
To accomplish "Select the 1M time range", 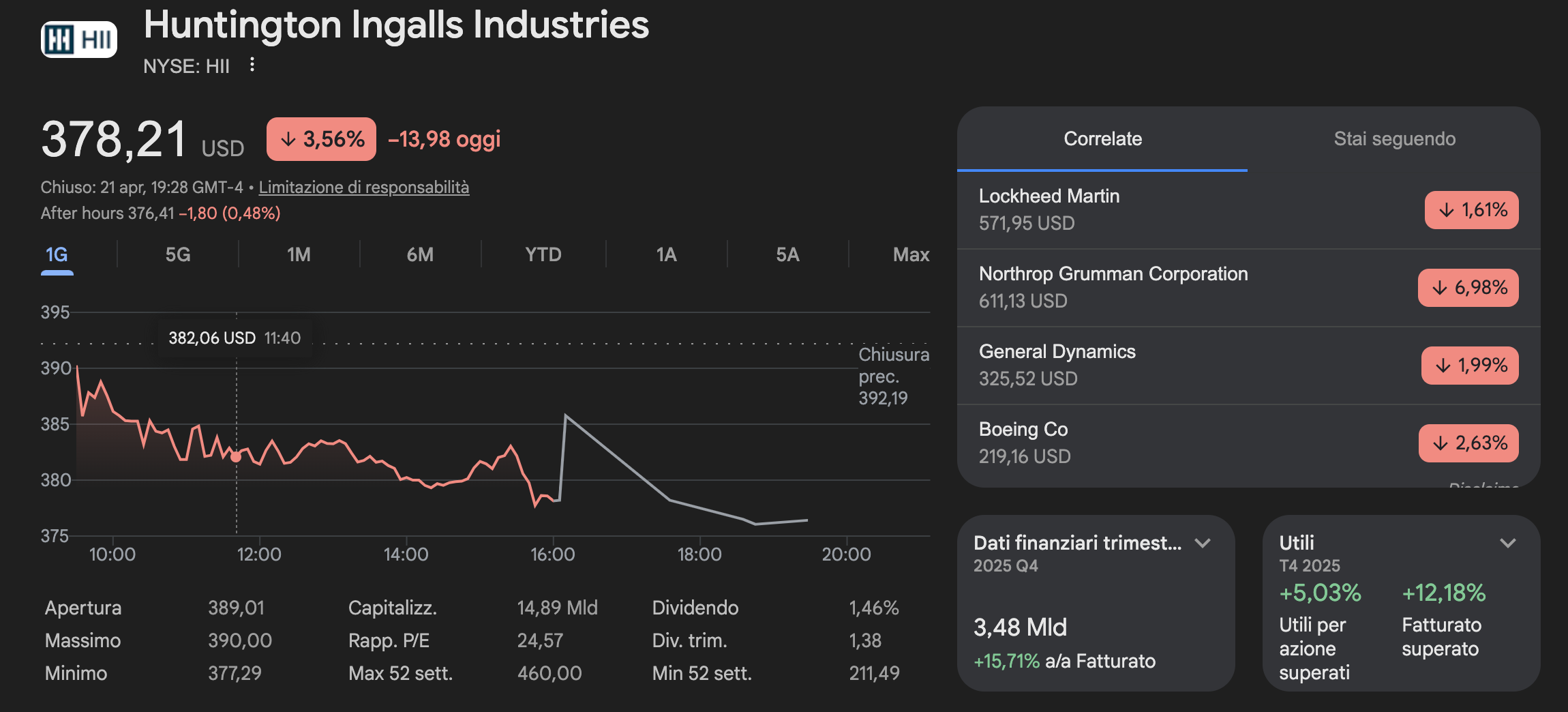I will (299, 254).
